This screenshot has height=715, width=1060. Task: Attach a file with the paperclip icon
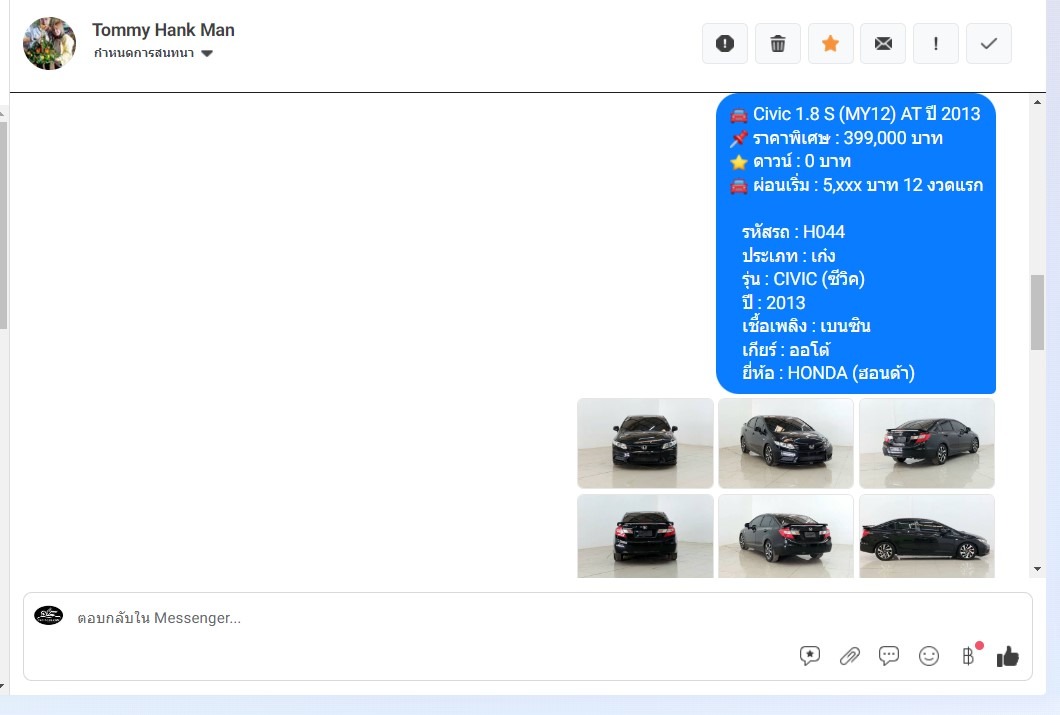tap(849, 656)
